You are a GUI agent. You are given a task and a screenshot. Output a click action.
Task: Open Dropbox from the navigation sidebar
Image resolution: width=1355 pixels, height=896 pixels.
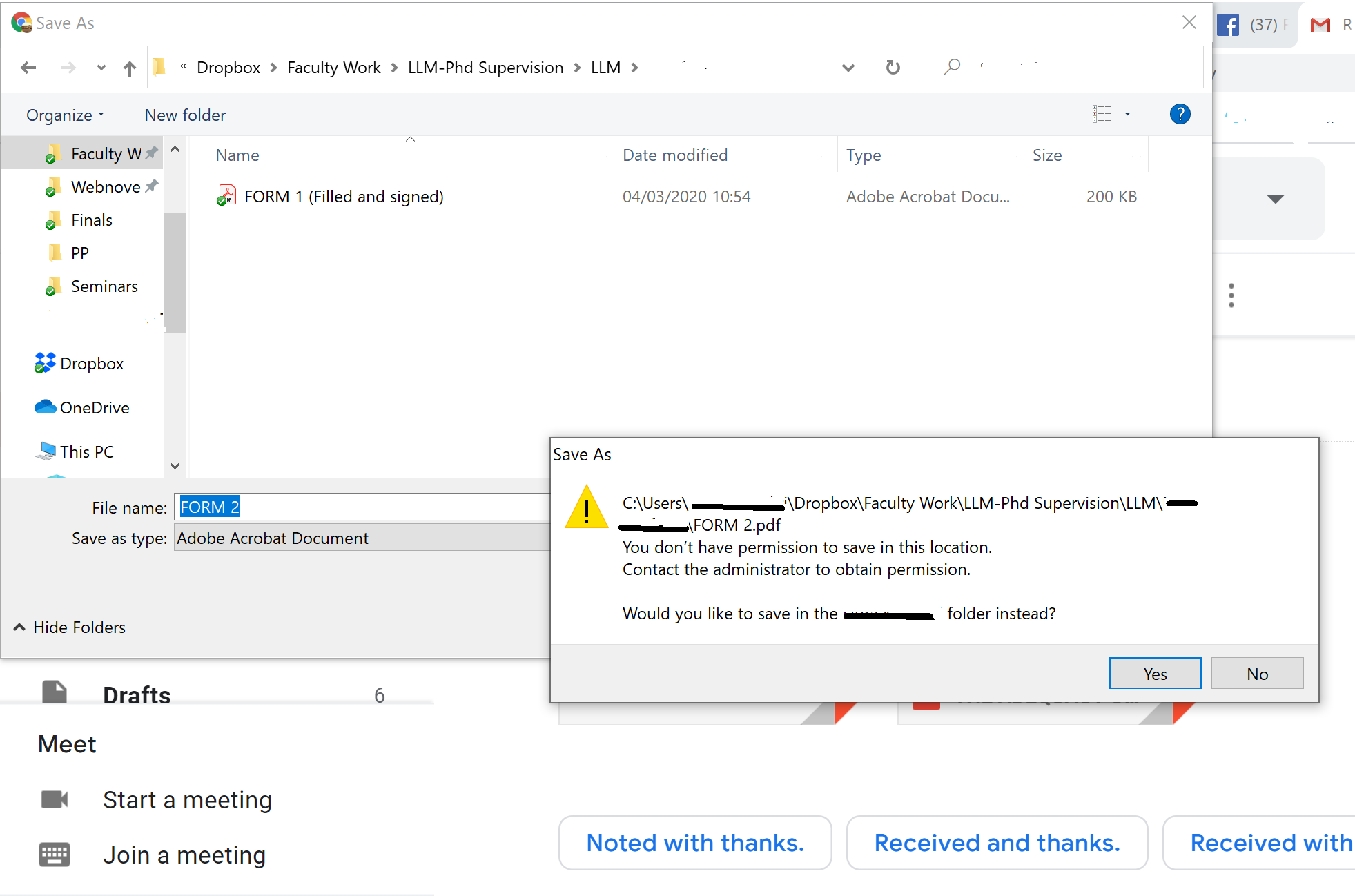point(92,364)
